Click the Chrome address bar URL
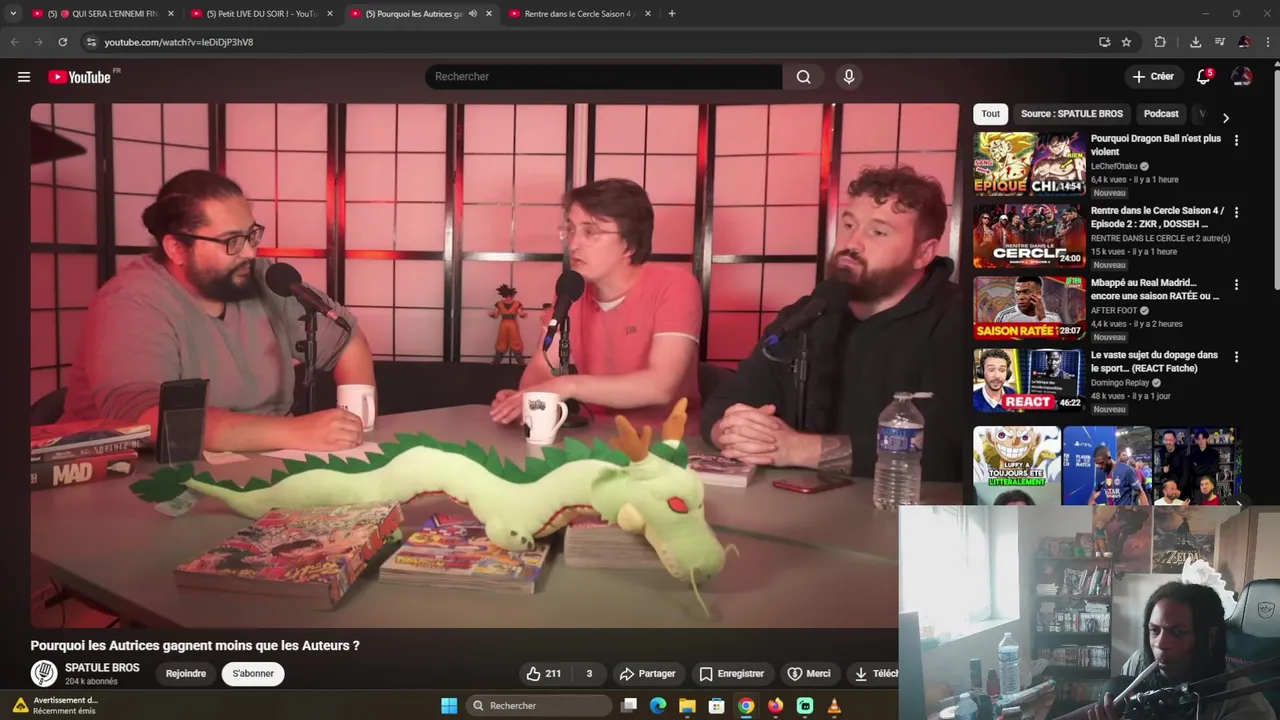The image size is (1280, 720). (x=179, y=42)
